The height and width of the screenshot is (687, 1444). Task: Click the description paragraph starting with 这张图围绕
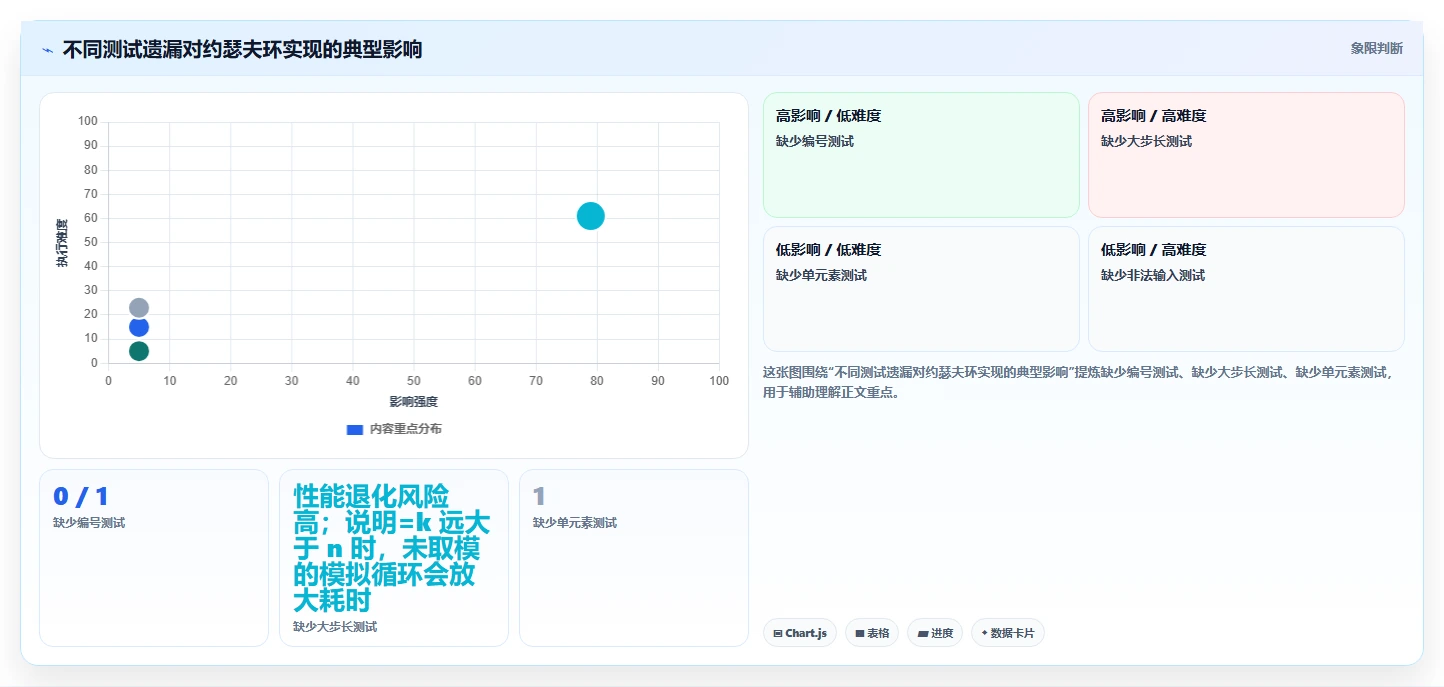pyautogui.click(x=1078, y=382)
